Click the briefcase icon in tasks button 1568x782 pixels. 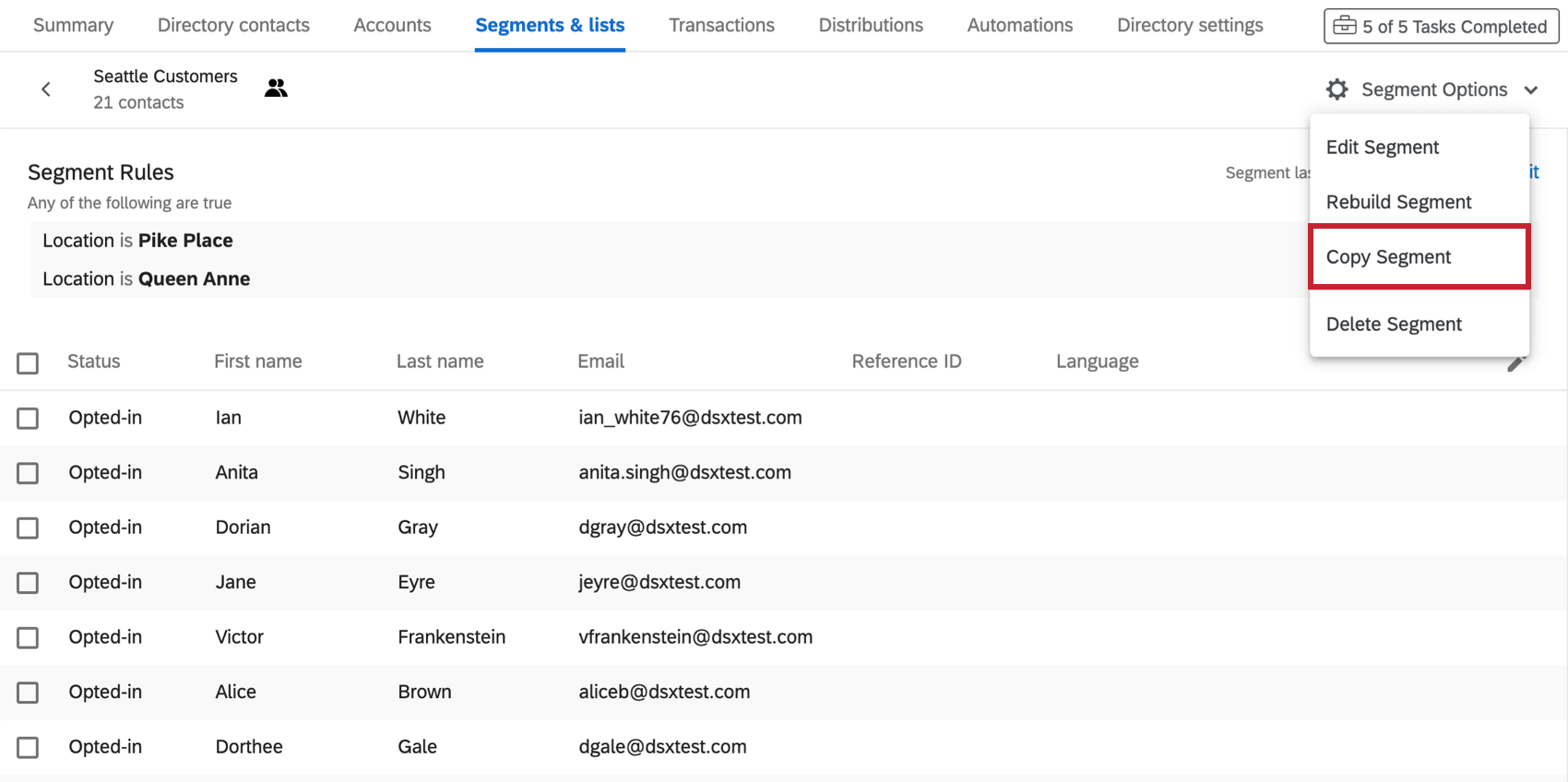point(1345,26)
